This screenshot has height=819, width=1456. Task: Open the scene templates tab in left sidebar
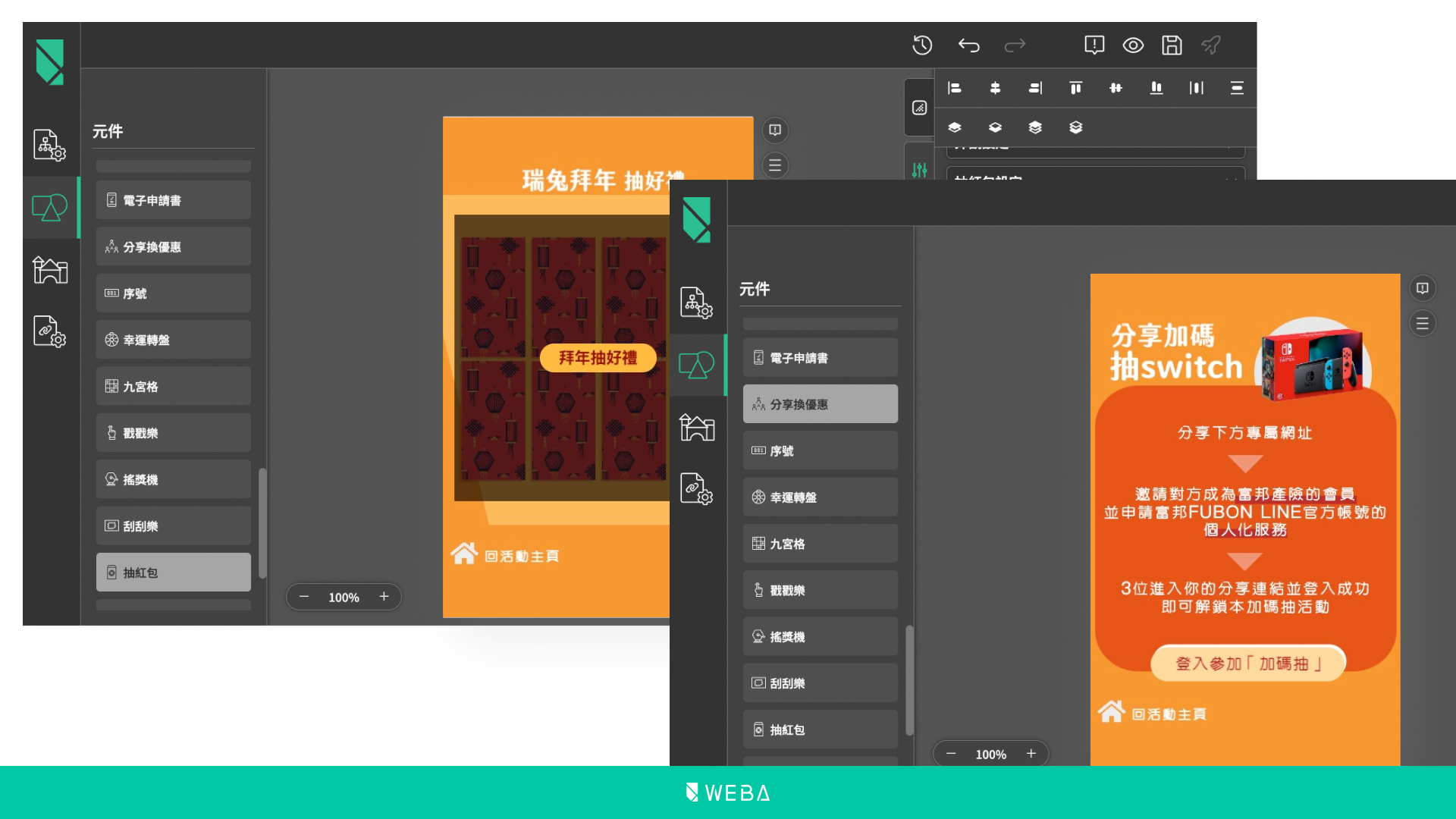pyautogui.click(x=50, y=269)
